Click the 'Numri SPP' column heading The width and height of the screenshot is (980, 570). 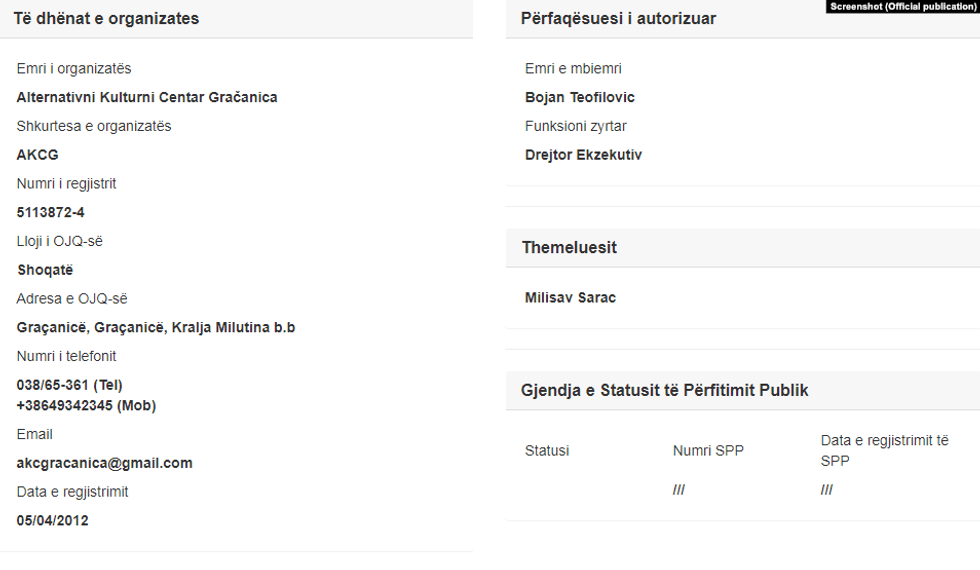click(x=708, y=451)
